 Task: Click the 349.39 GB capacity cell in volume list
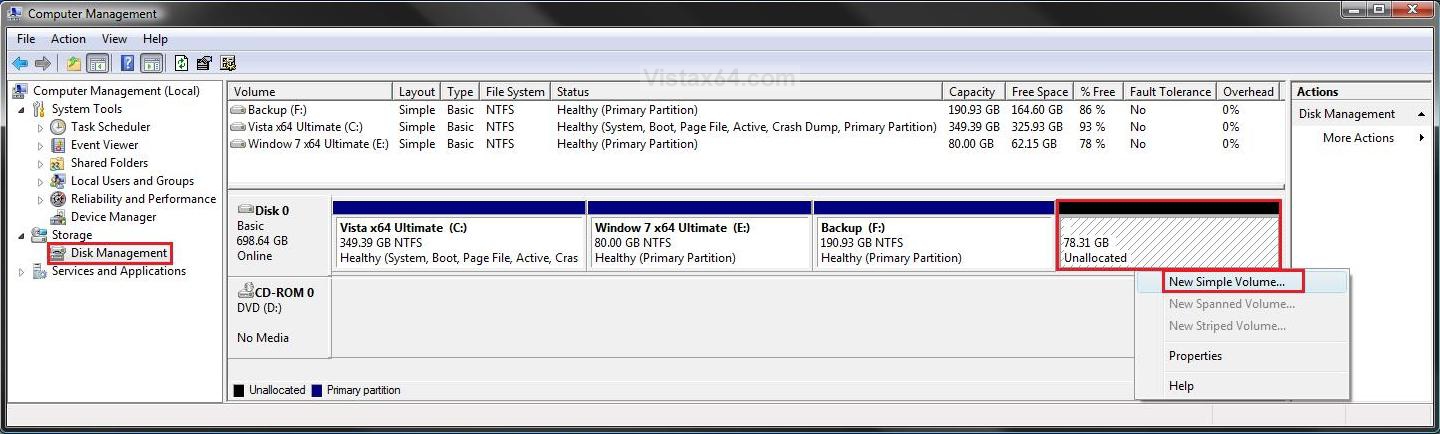[974, 127]
